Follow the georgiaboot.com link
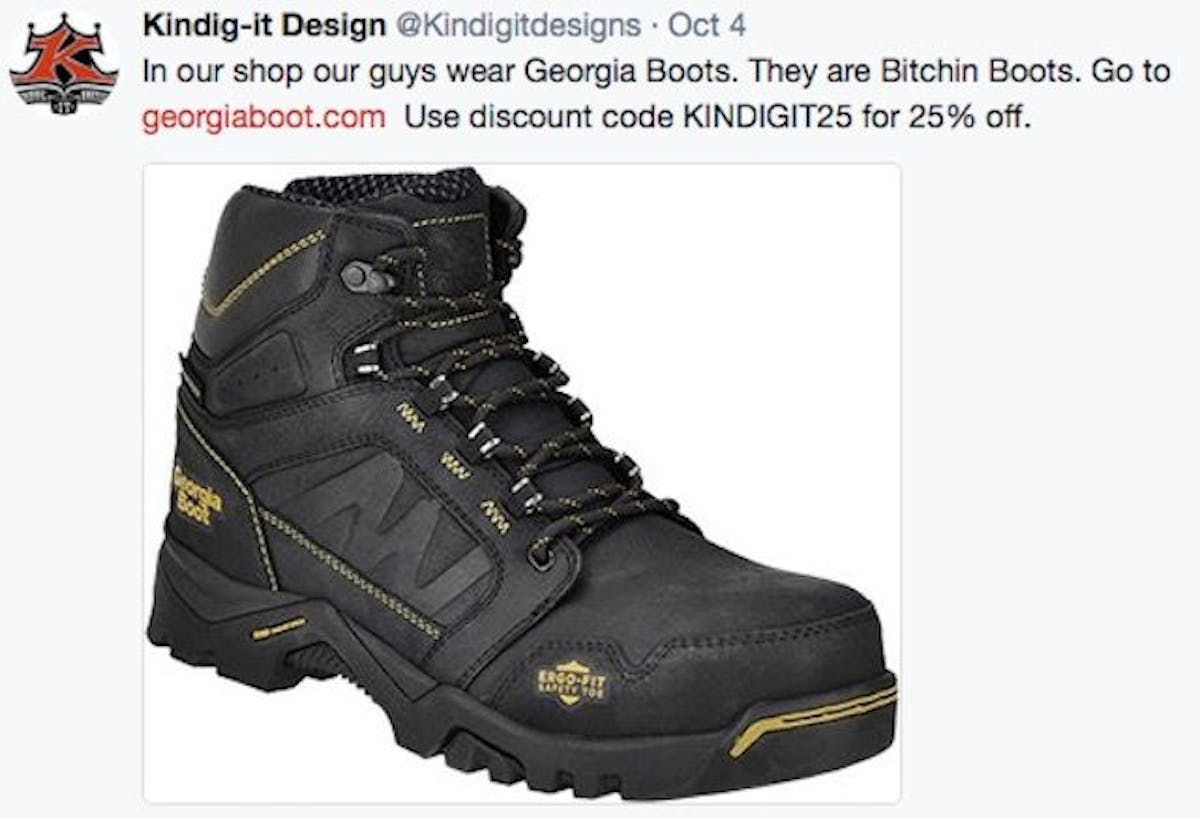1200x819 pixels. (x=263, y=117)
